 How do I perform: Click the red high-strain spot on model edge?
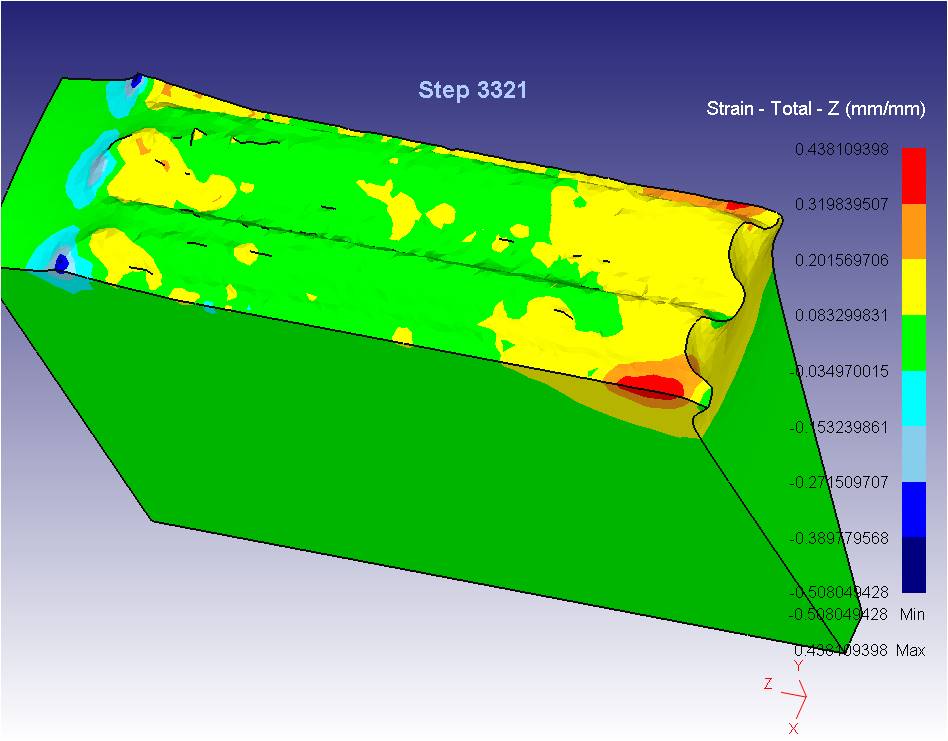click(650, 385)
